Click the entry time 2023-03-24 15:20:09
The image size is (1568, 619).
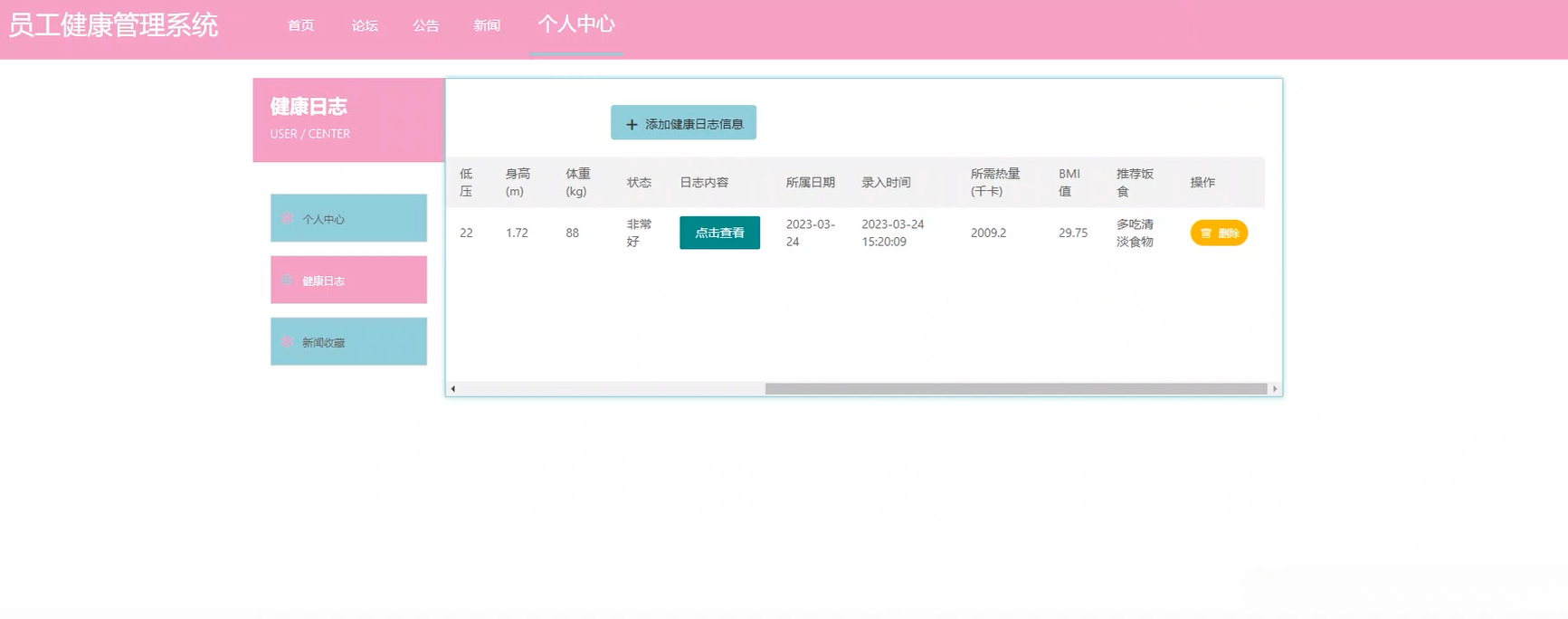pyautogui.click(x=892, y=233)
